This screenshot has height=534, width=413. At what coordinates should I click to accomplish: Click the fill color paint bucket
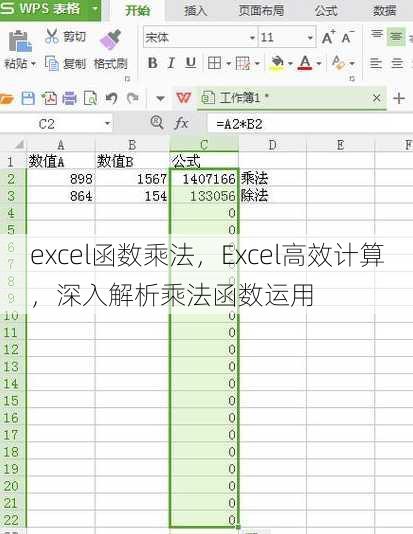point(277,63)
